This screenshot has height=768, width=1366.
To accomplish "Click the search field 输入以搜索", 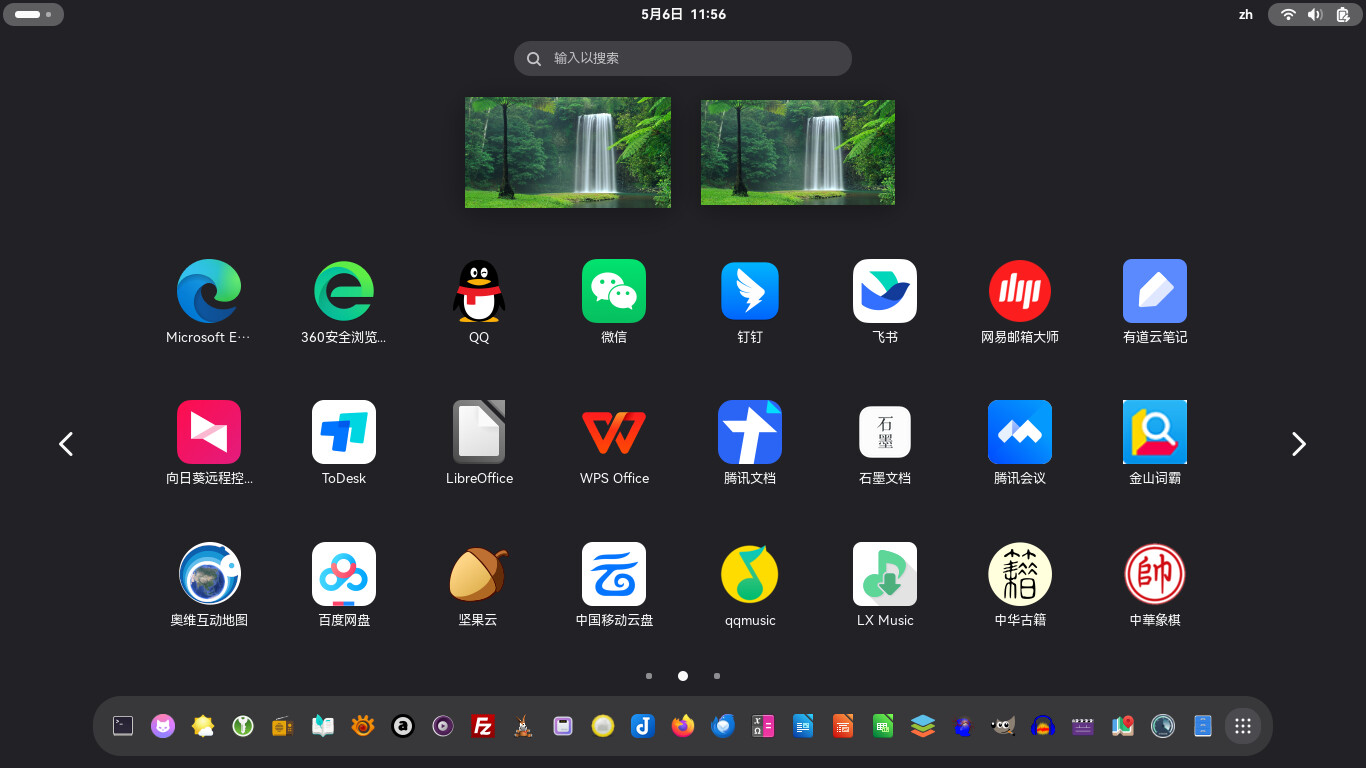I will pos(683,58).
